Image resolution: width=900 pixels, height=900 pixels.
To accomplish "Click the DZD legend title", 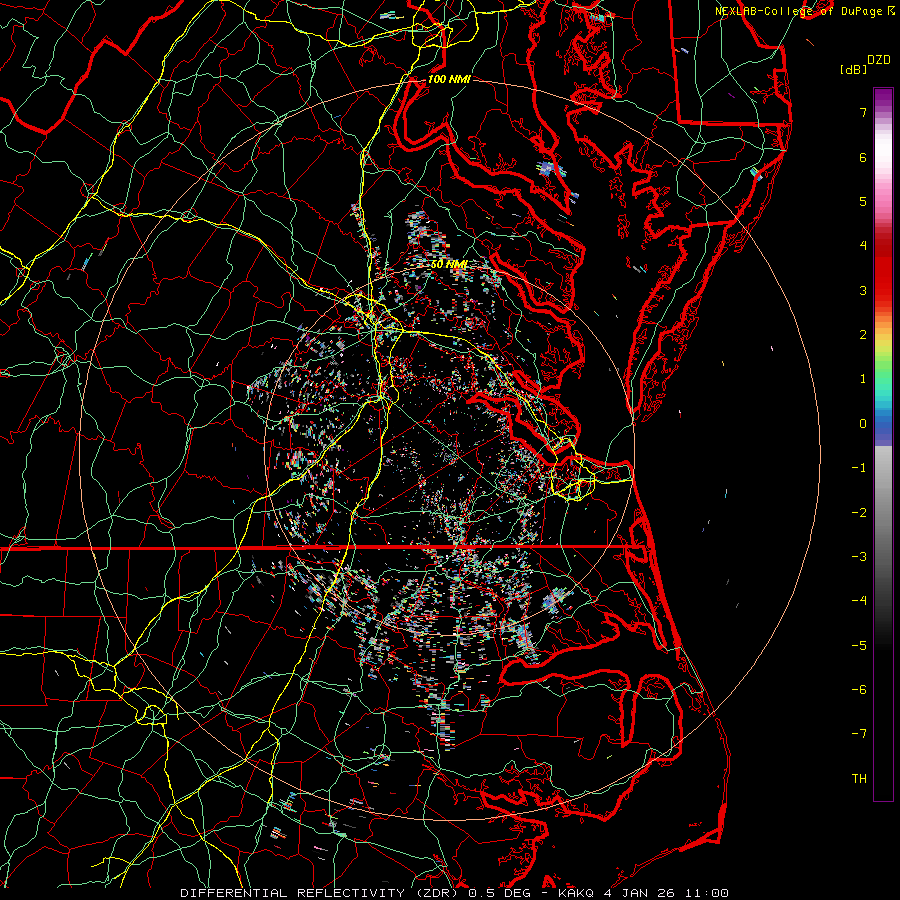I will [879, 60].
